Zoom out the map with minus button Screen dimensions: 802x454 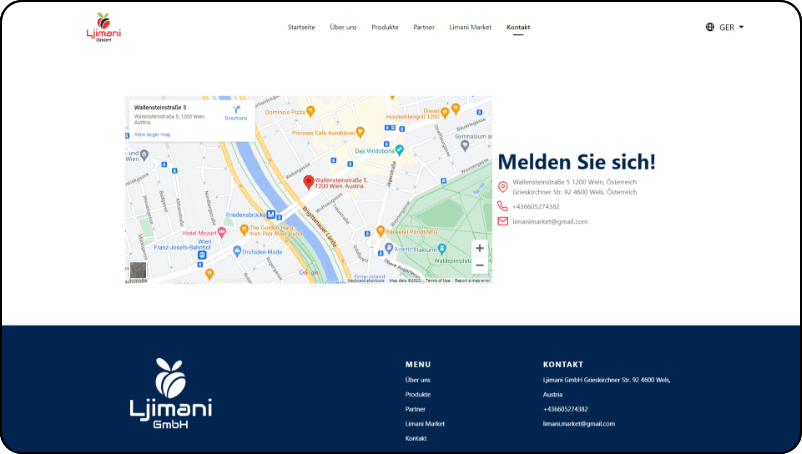click(x=479, y=265)
